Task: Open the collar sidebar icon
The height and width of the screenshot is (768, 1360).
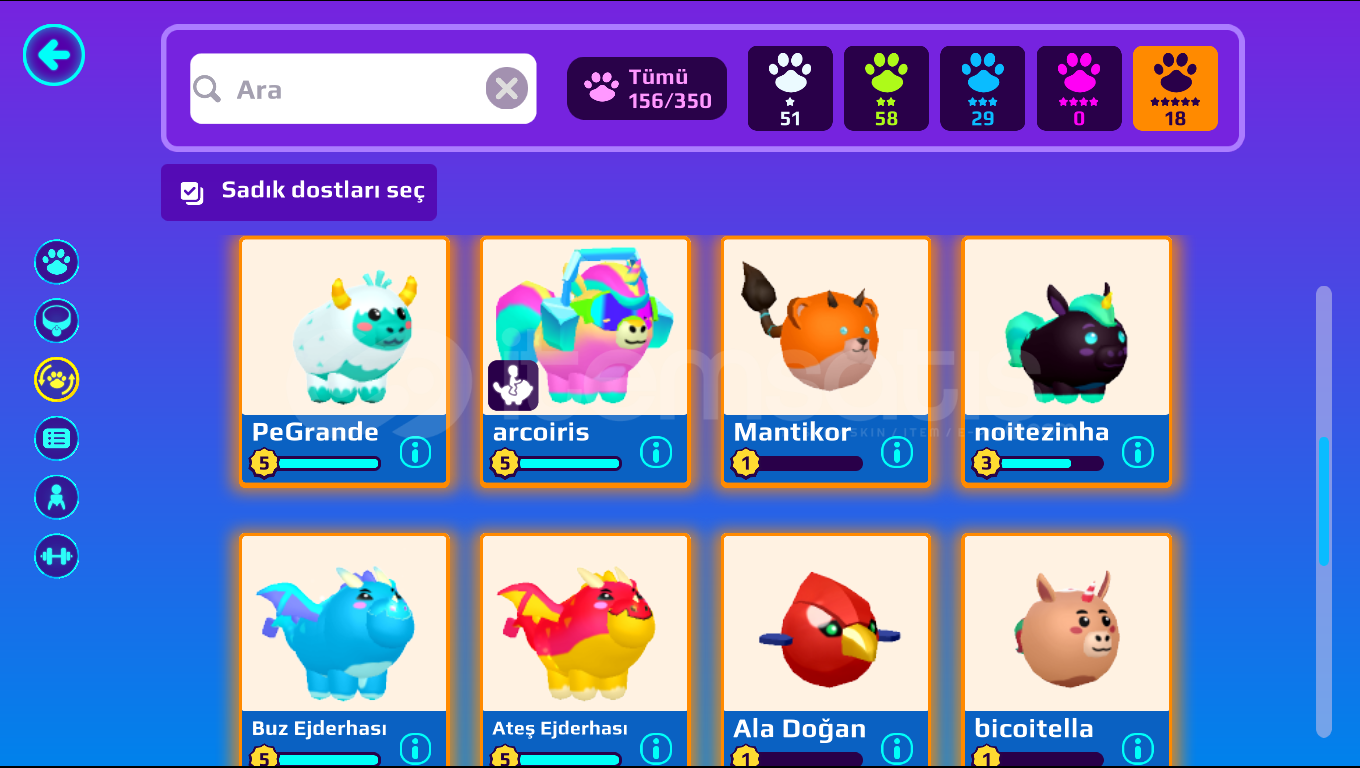Action: tap(57, 321)
